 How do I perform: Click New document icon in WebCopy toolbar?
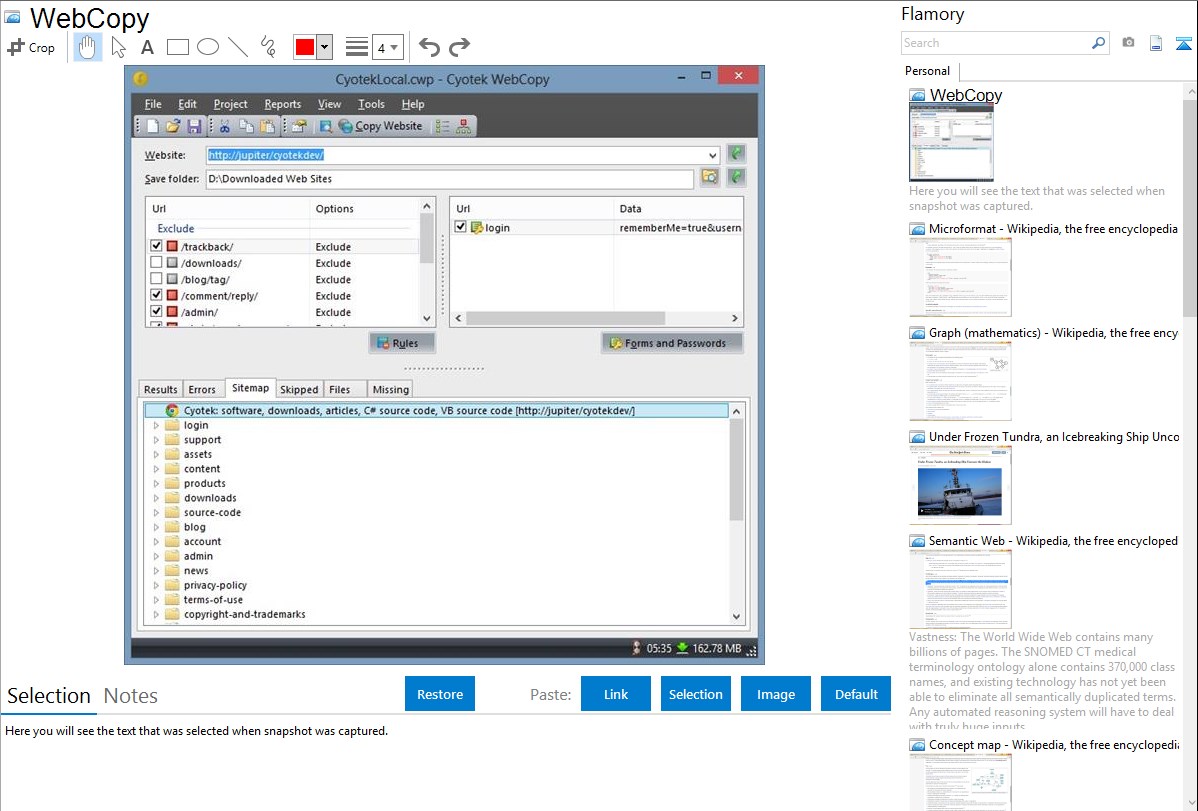(153, 126)
